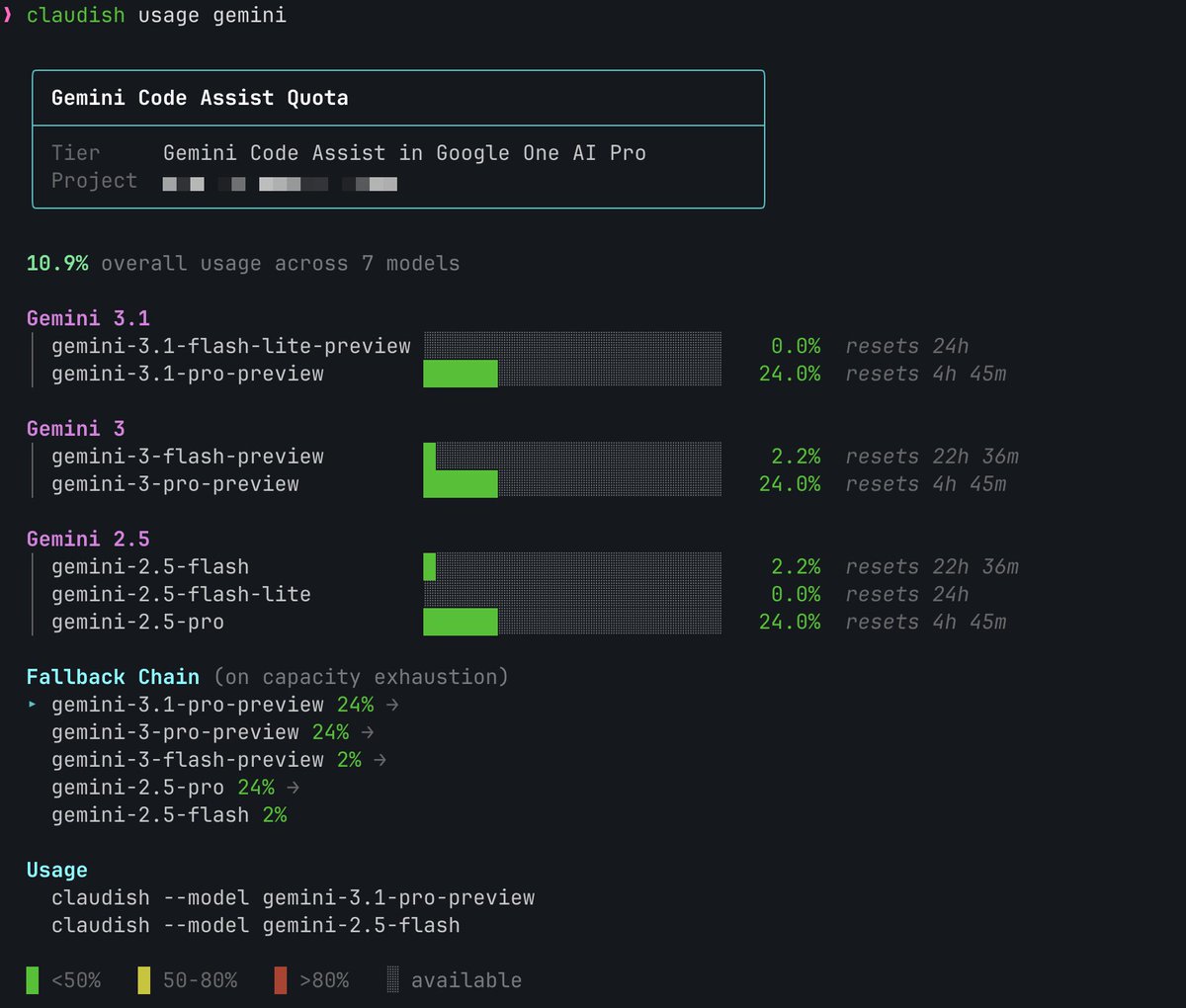Click the 'gemini-3.1-pro-preview' quota row label
Viewport: 1186px width, 1008px height.
tap(188, 374)
